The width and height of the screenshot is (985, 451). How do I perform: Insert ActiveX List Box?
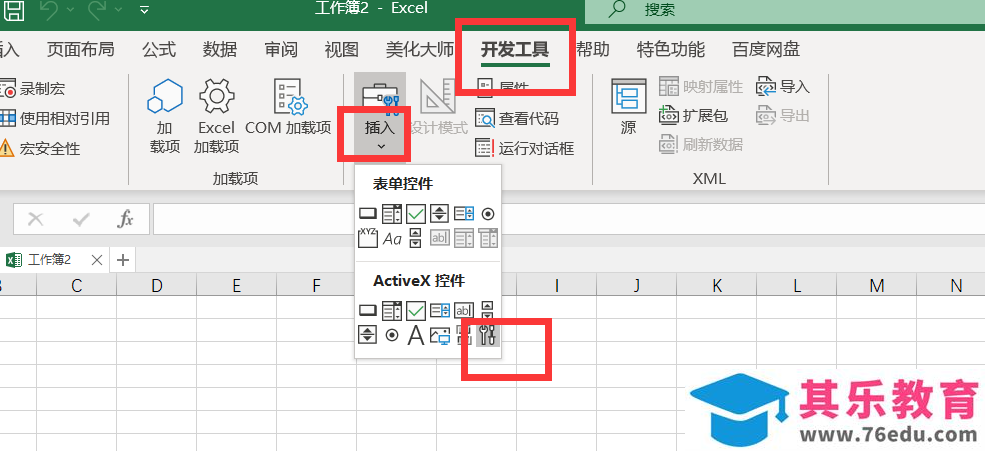[x=439, y=310]
